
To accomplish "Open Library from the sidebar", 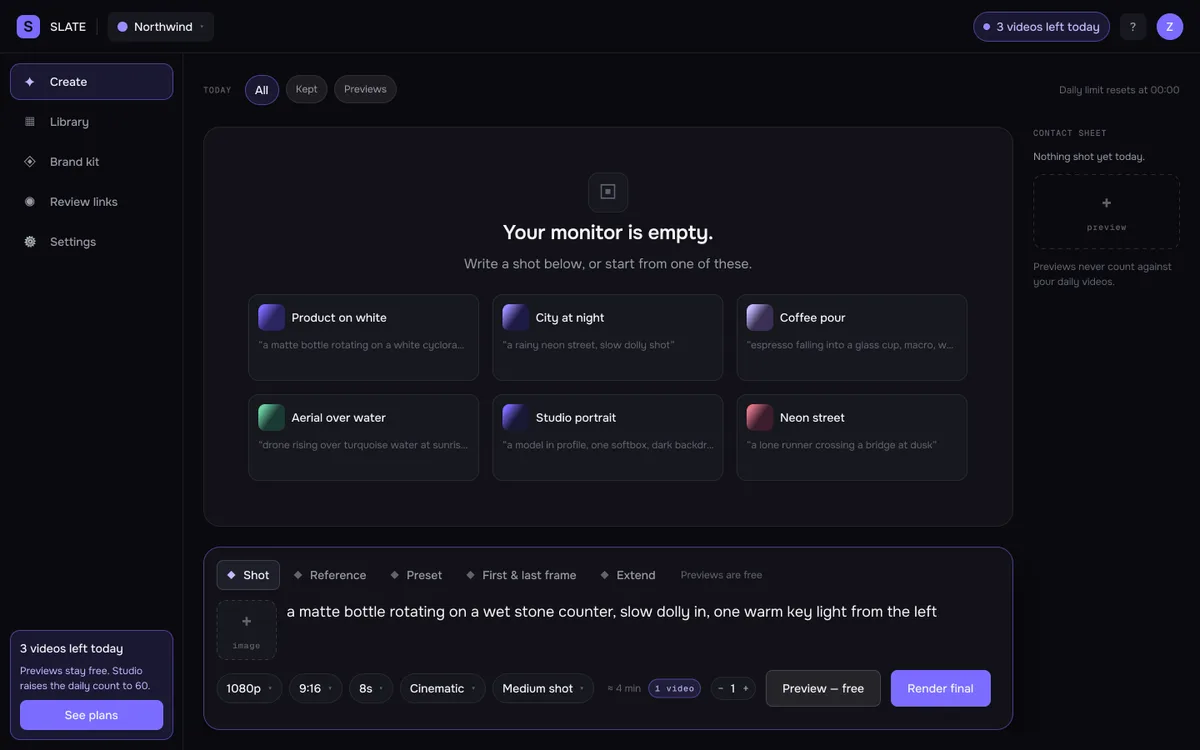I will tap(92, 122).
